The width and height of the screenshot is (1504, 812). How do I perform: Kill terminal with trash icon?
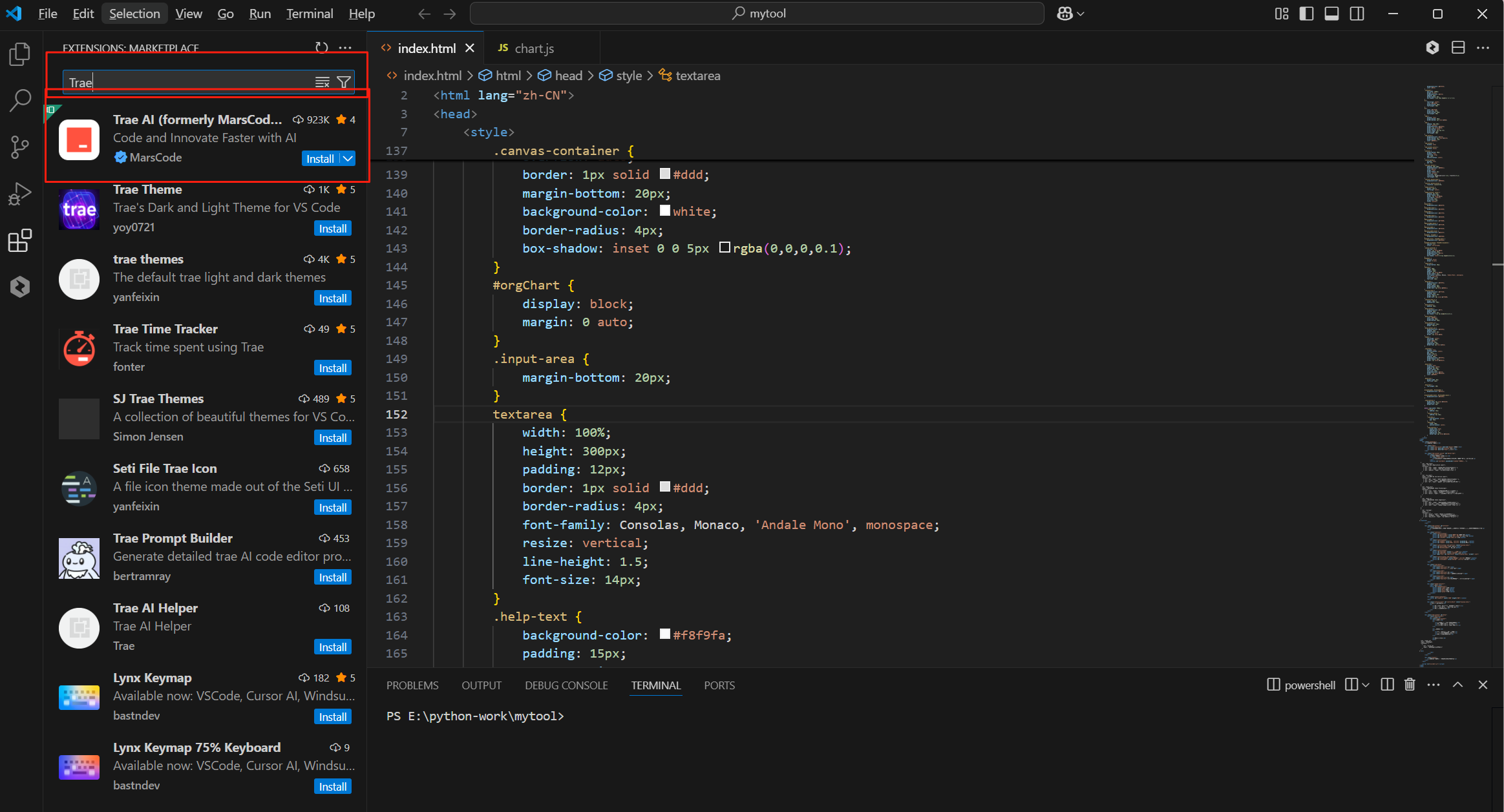[1410, 685]
